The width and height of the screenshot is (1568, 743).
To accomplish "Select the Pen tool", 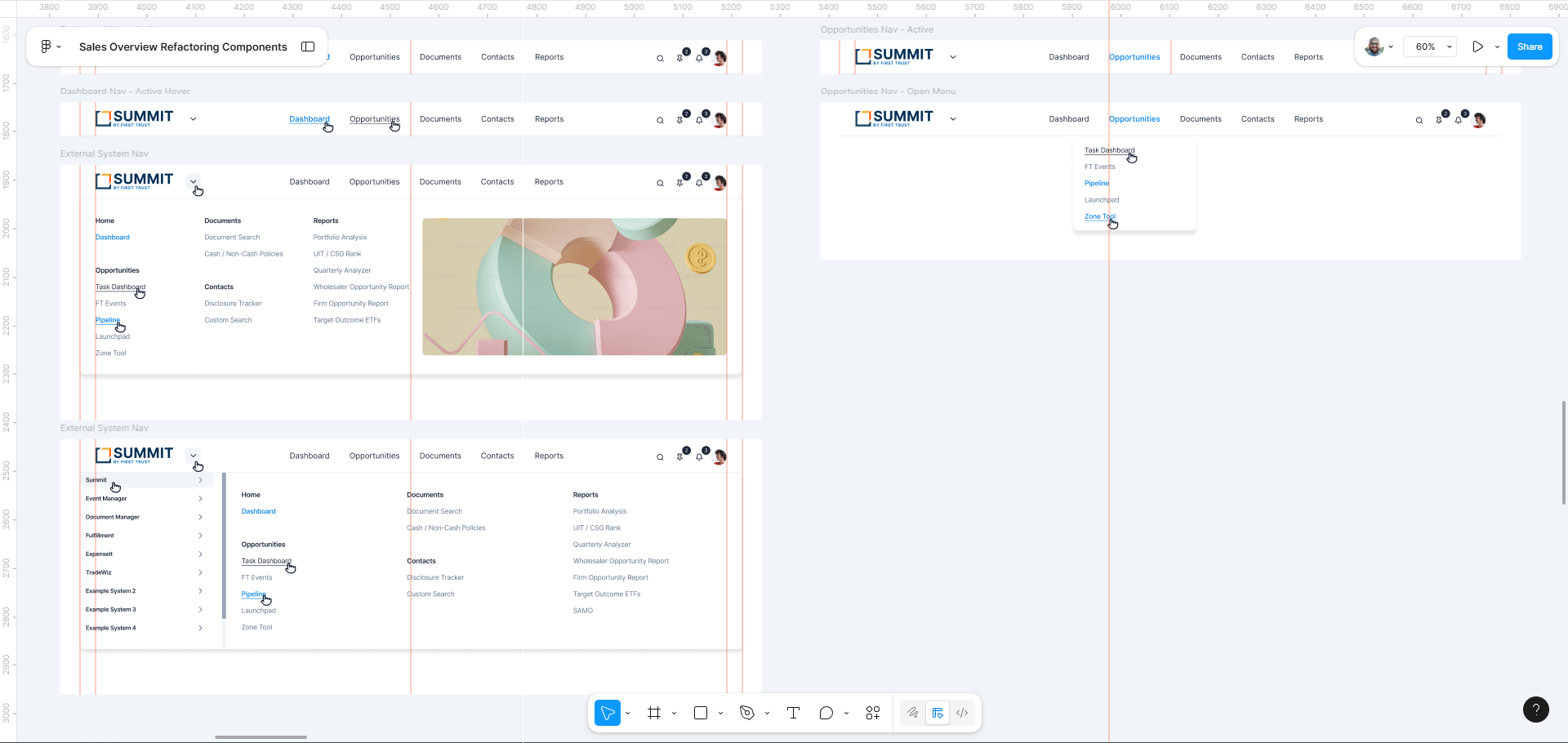I will point(746,713).
